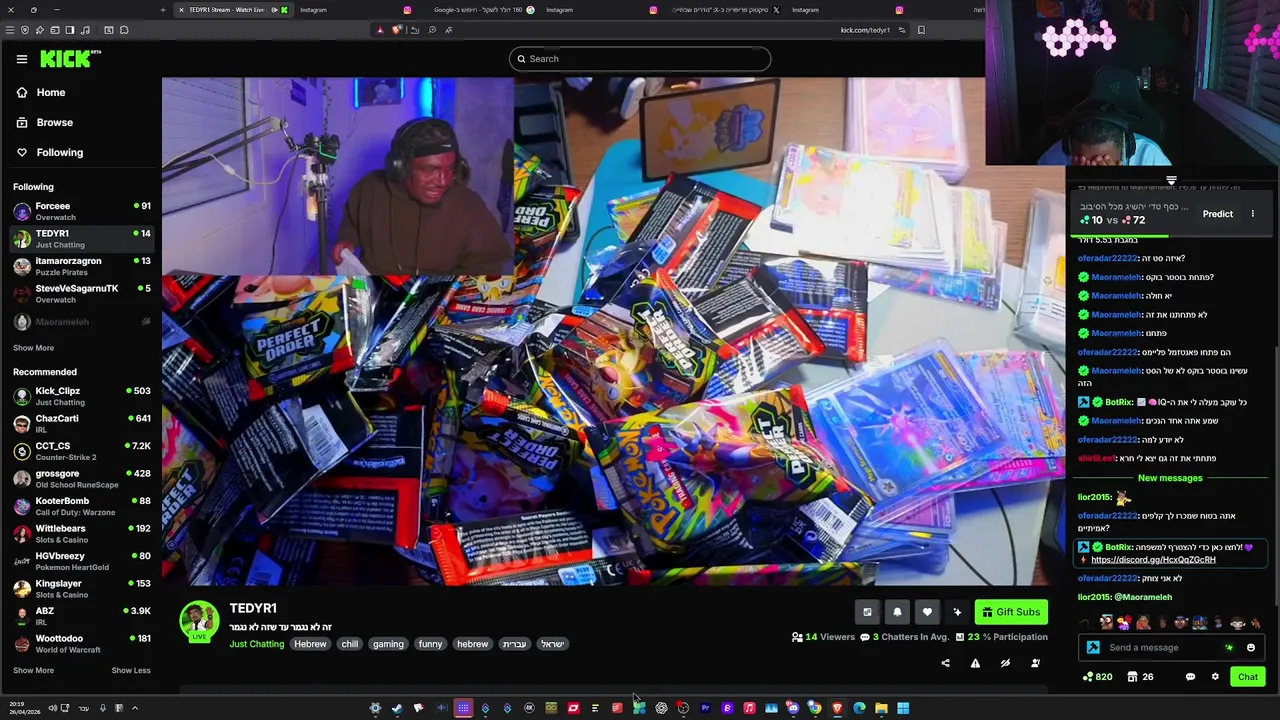Viewport: 1280px width, 720px height.
Task: Select the Hebrew tag
Action: click(310, 644)
